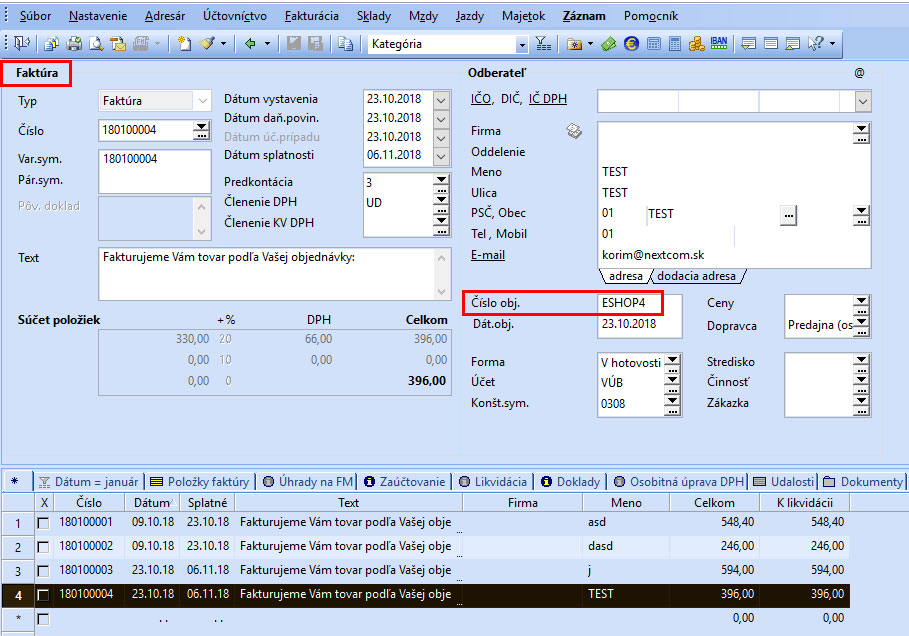Click the new record icon with star
The image size is (909, 636).
click(x=184, y=43)
